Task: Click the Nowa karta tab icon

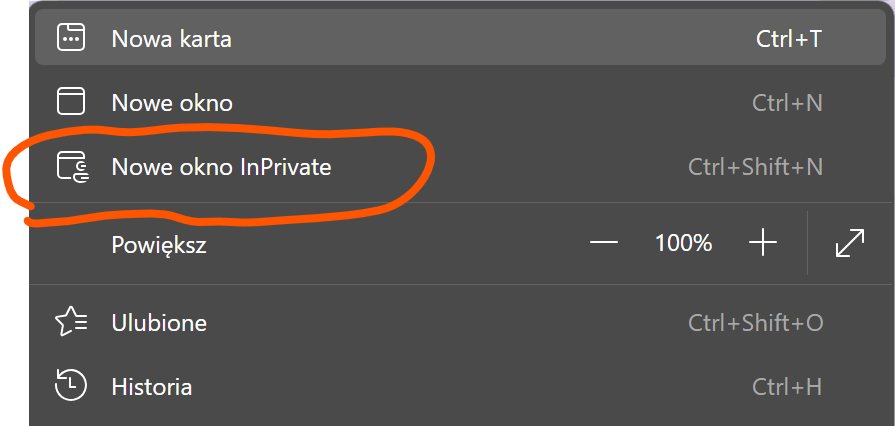Action: [x=71, y=39]
